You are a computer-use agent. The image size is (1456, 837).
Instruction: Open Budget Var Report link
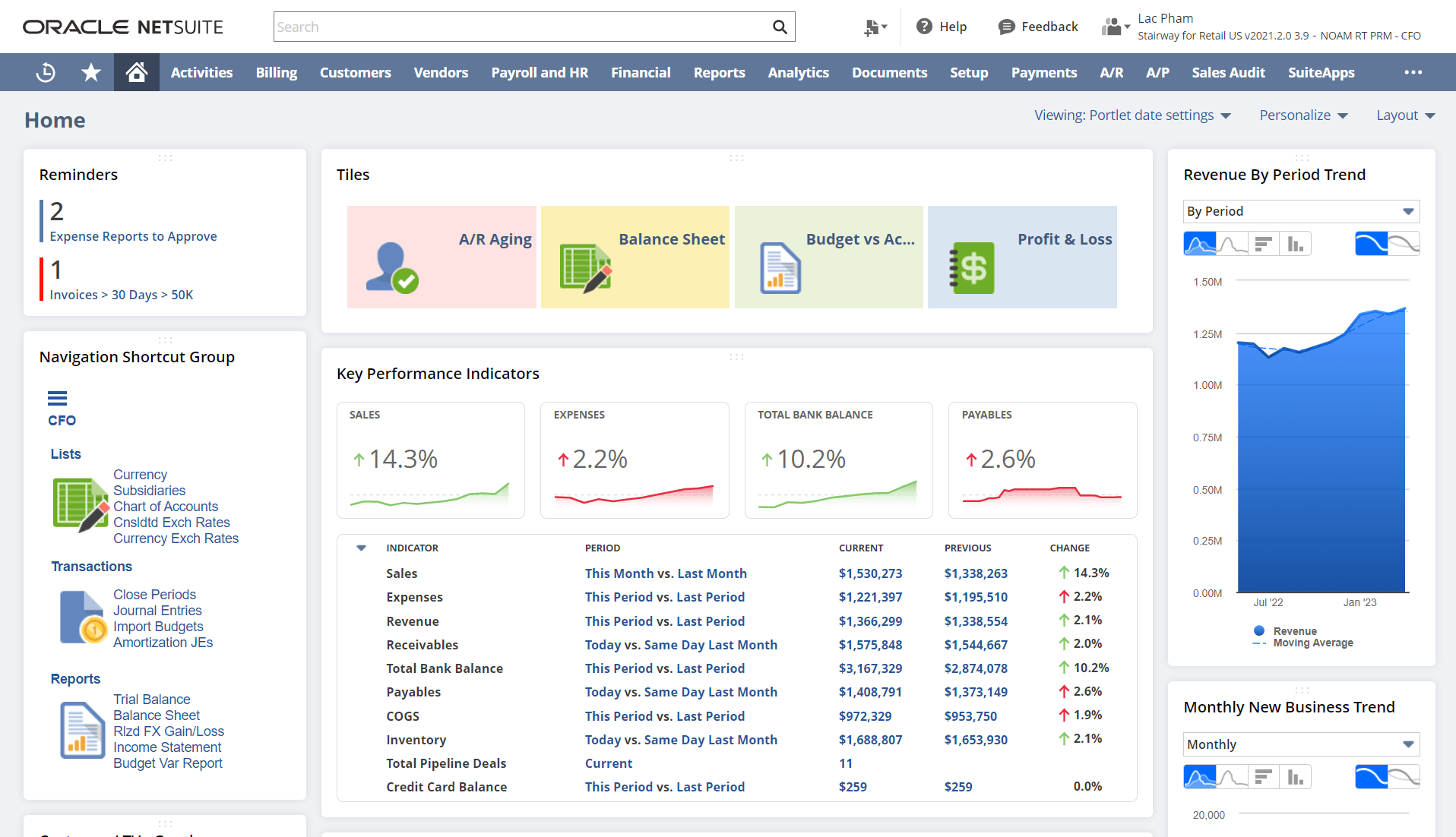pyautogui.click(x=168, y=763)
